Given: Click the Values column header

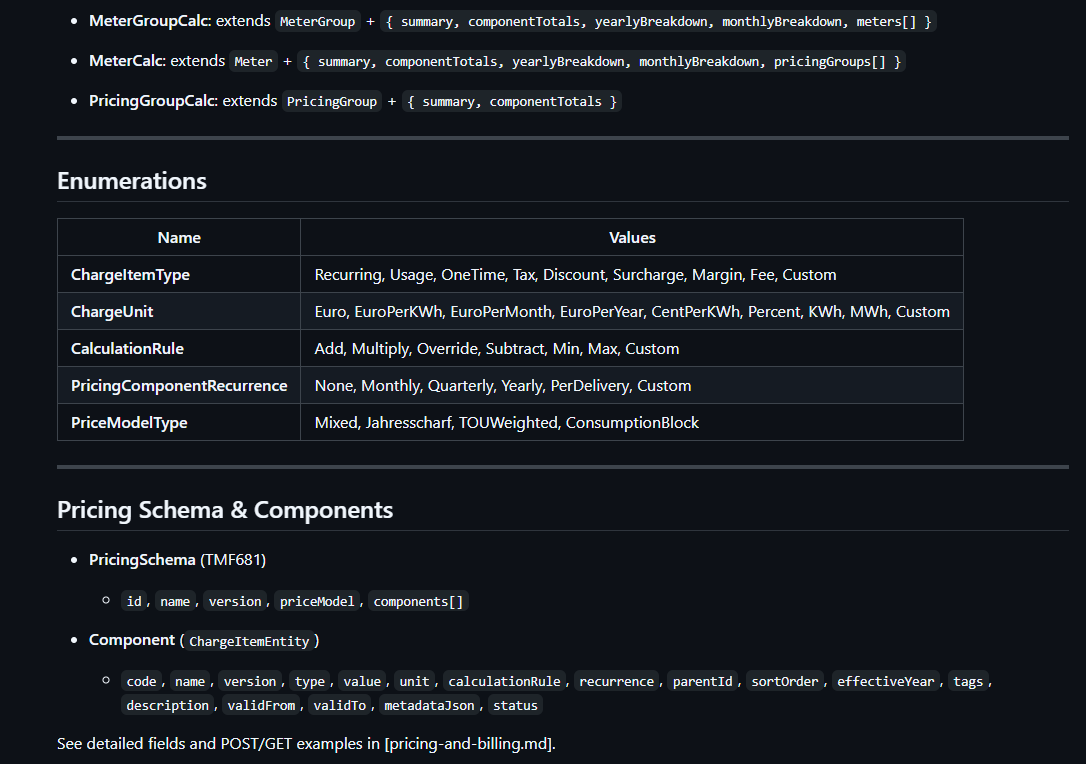Looking at the screenshot, I should 632,238.
